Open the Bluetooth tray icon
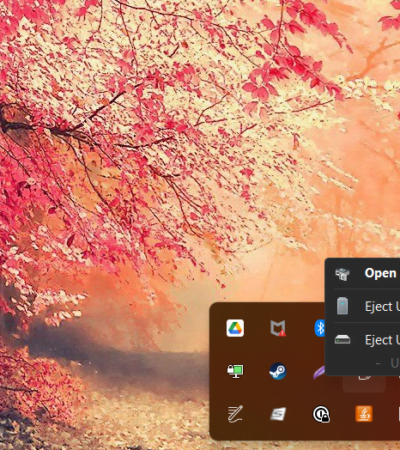This screenshot has width=400, height=450. pyautogui.click(x=319, y=328)
